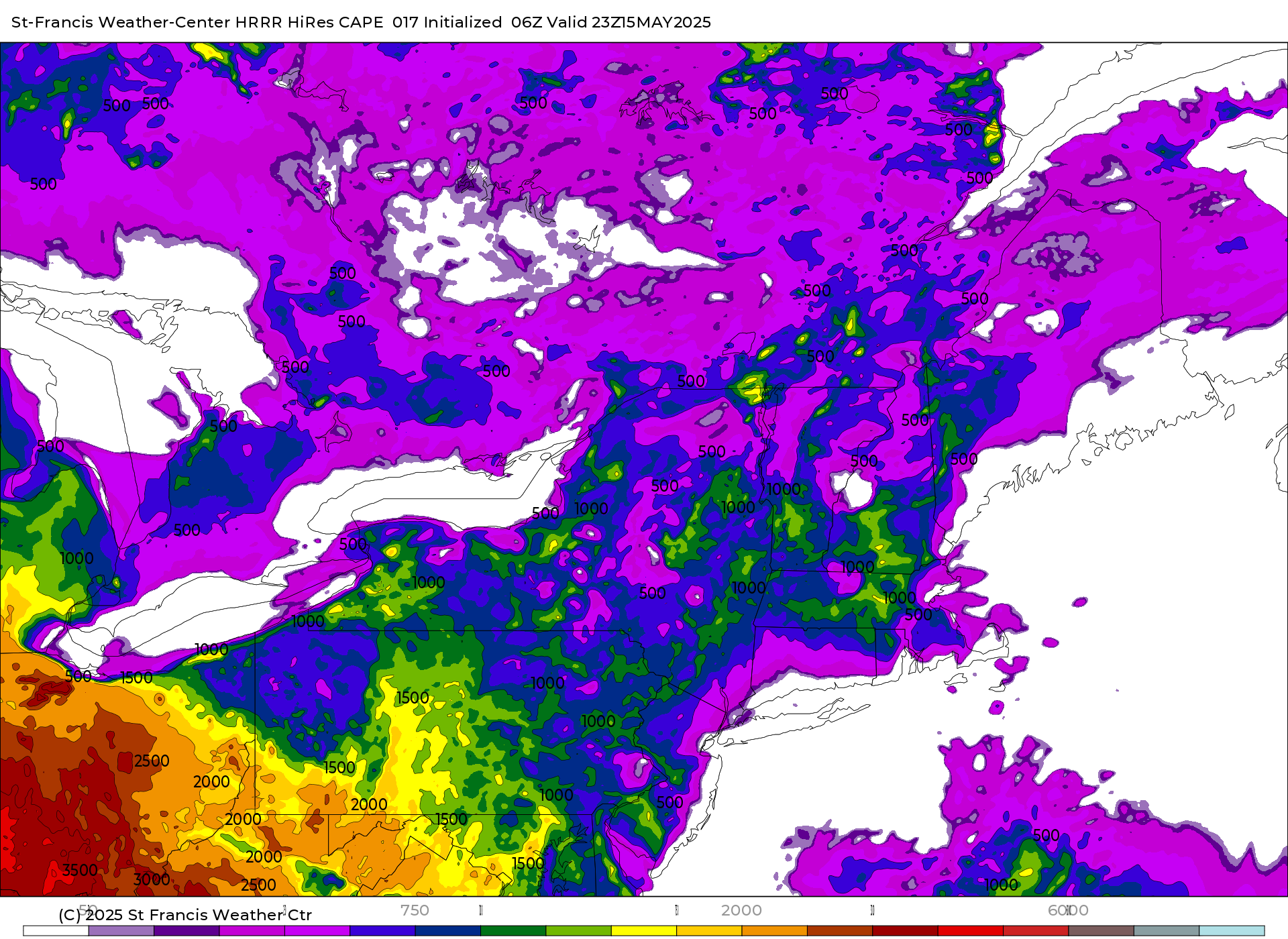Choose the dark green legend swatch

pyautogui.click(x=513, y=931)
